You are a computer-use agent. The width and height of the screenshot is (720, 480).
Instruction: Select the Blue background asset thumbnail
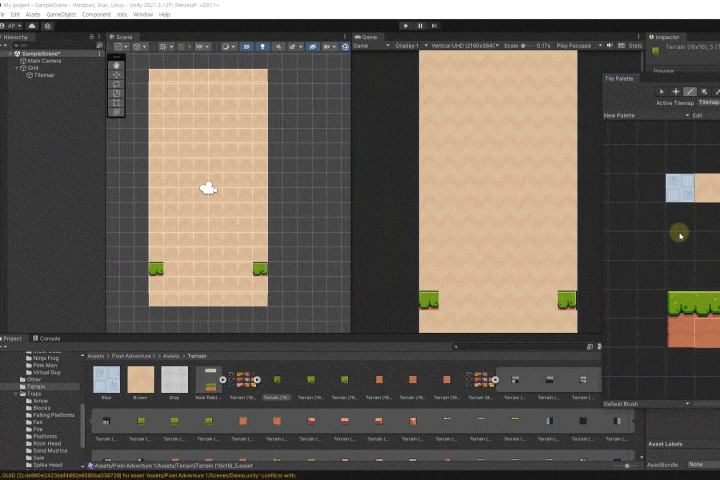point(107,380)
